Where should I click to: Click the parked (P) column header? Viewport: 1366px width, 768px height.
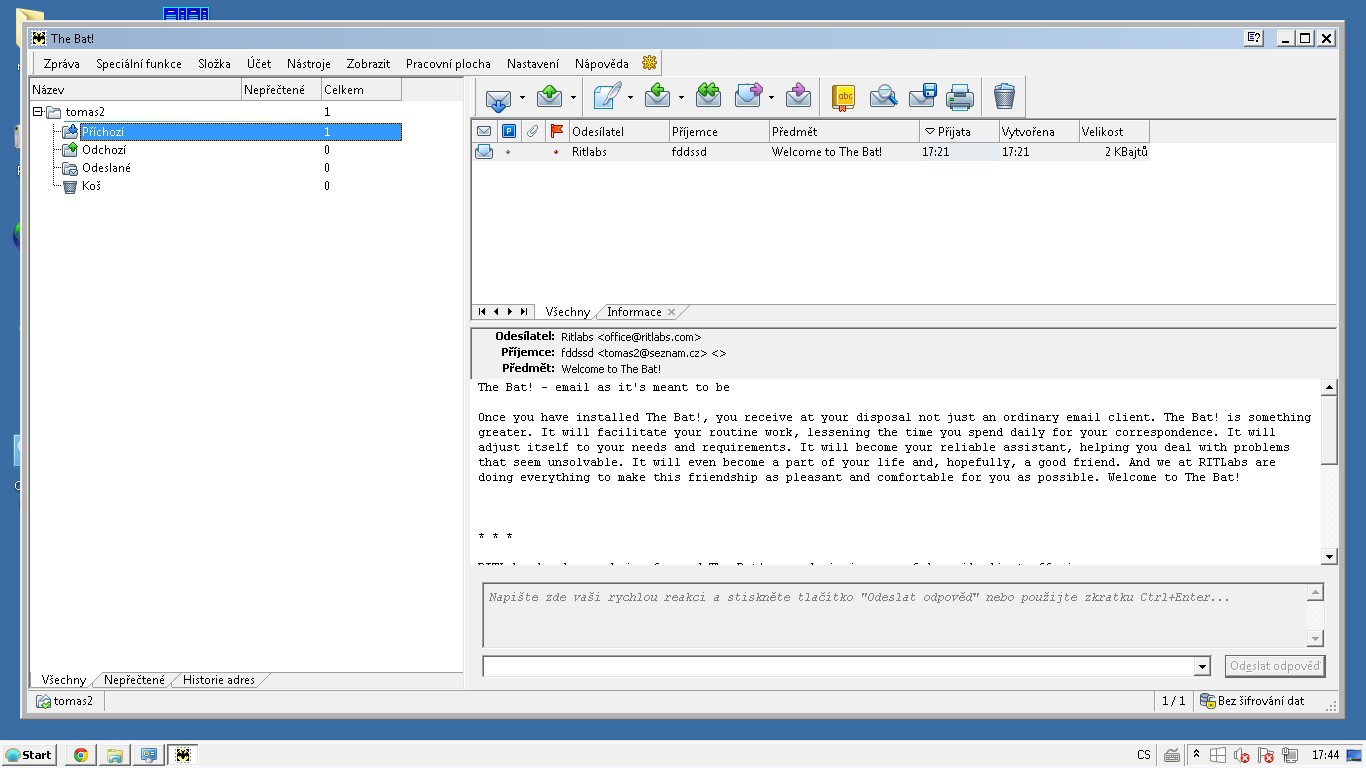[x=508, y=131]
